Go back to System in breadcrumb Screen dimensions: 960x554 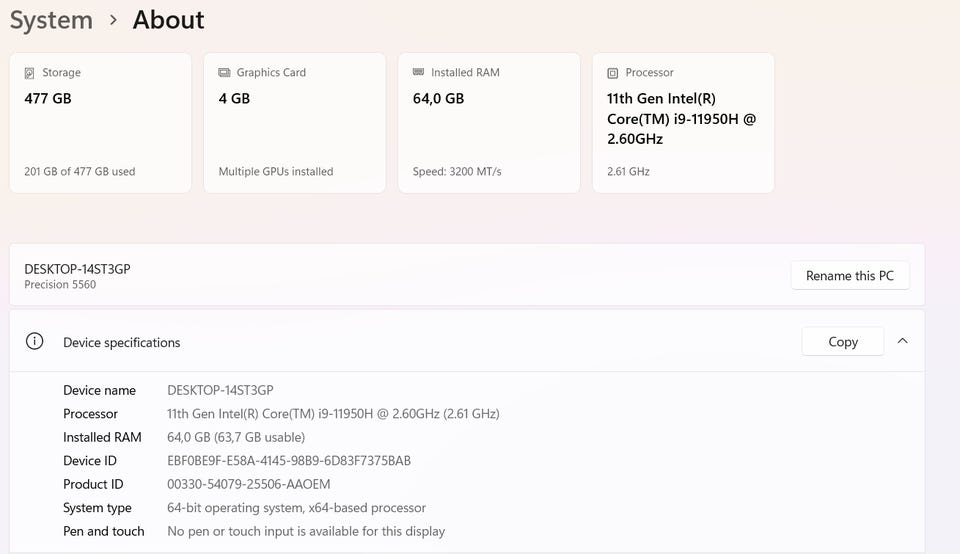tap(51, 20)
